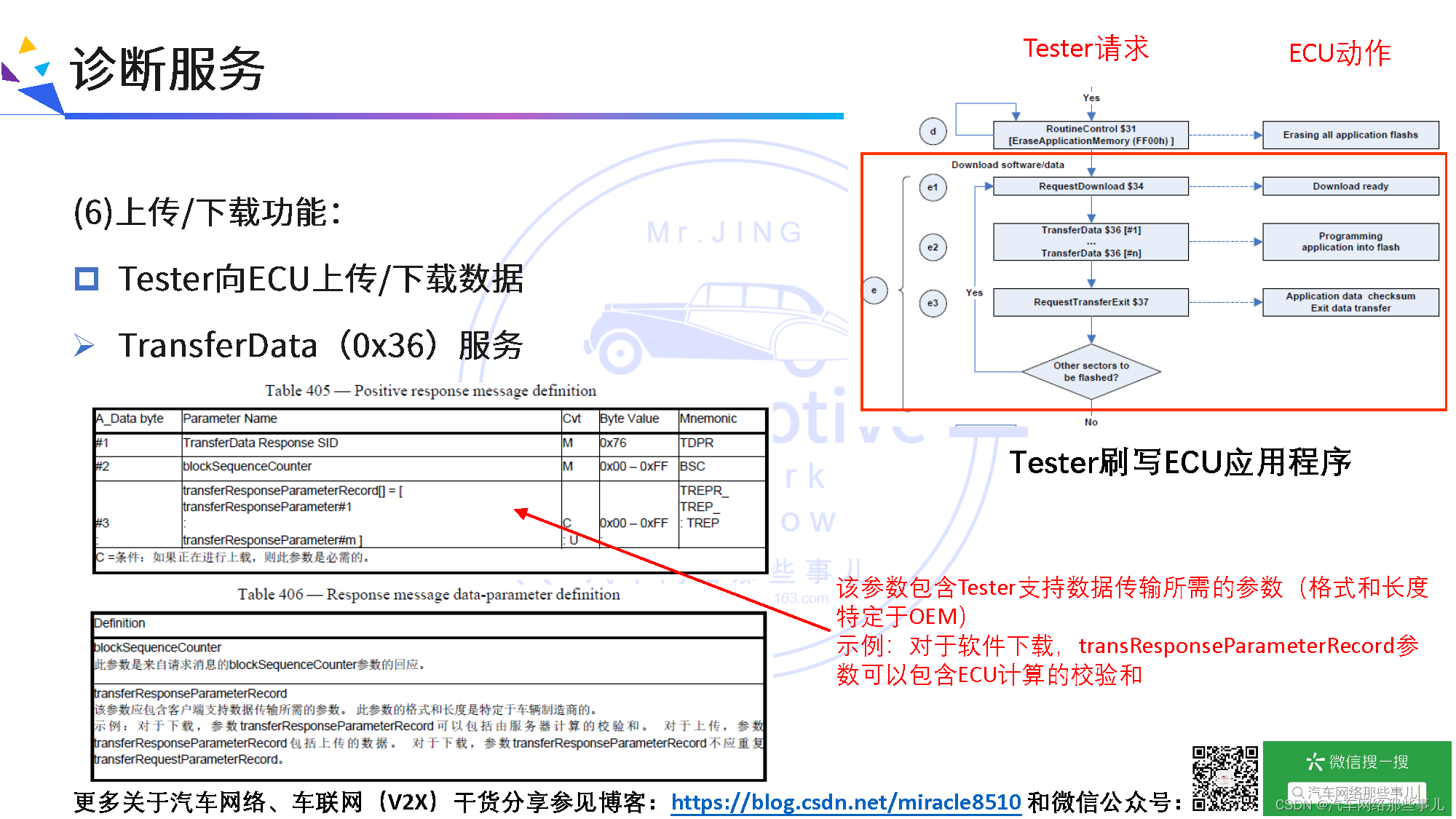Image resolution: width=1456 pixels, height=819 pixels.
Task: Select the RequestTransferExit $37 box
Action: click(x=1091, y=302)
